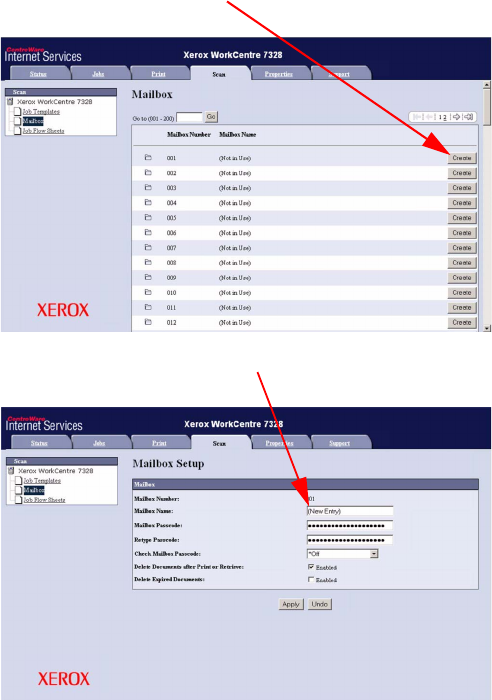Open the Jobs tab on the Mailbox page
The width and height of the screenshot is (492, 700).
coord(98,74)
